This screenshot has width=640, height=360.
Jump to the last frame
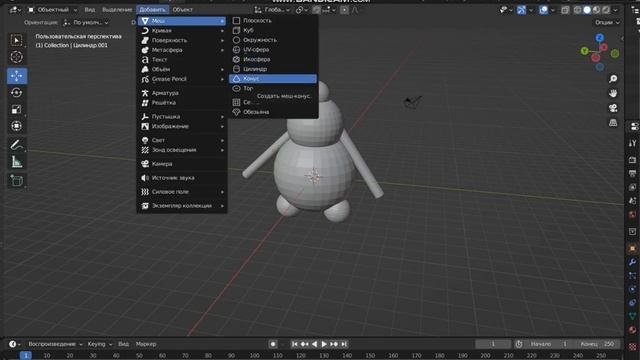pos(344,344)
